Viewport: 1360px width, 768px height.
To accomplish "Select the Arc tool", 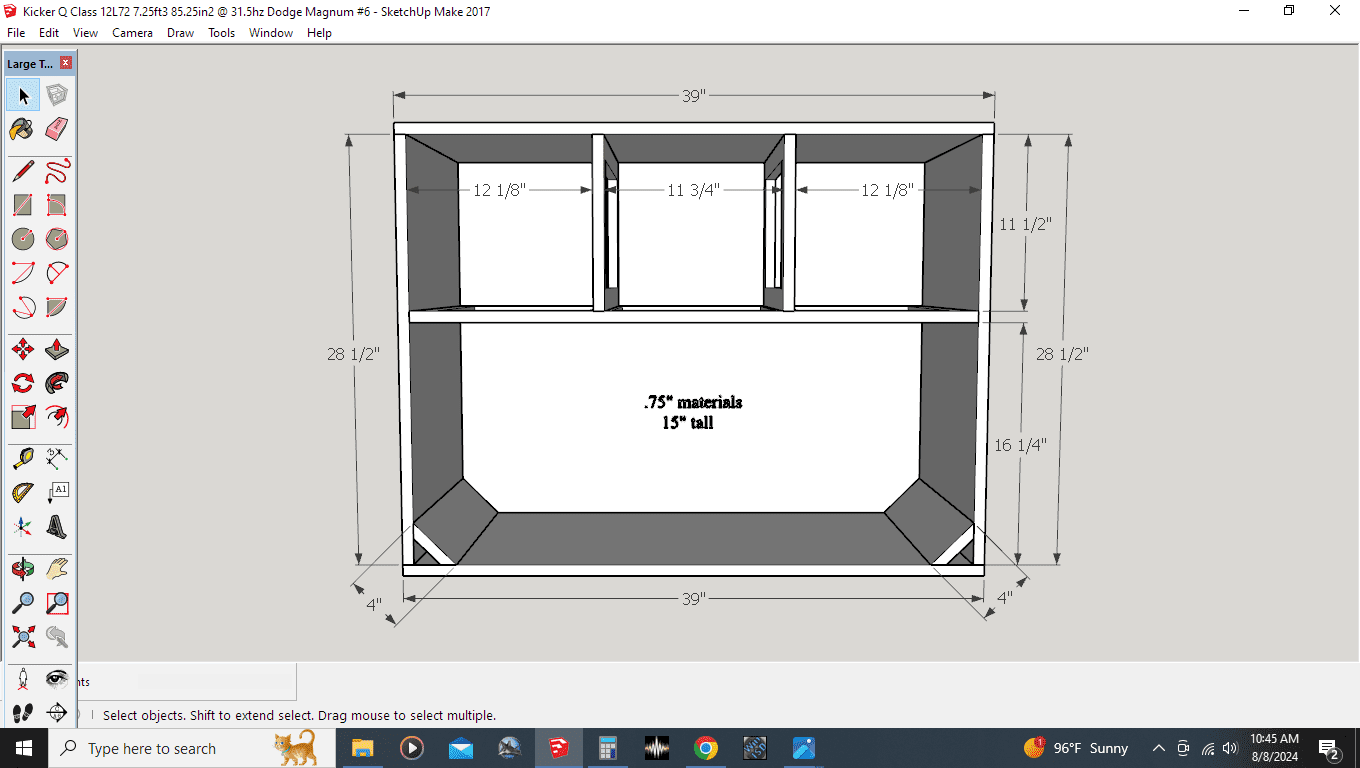I will pos(23,273).
